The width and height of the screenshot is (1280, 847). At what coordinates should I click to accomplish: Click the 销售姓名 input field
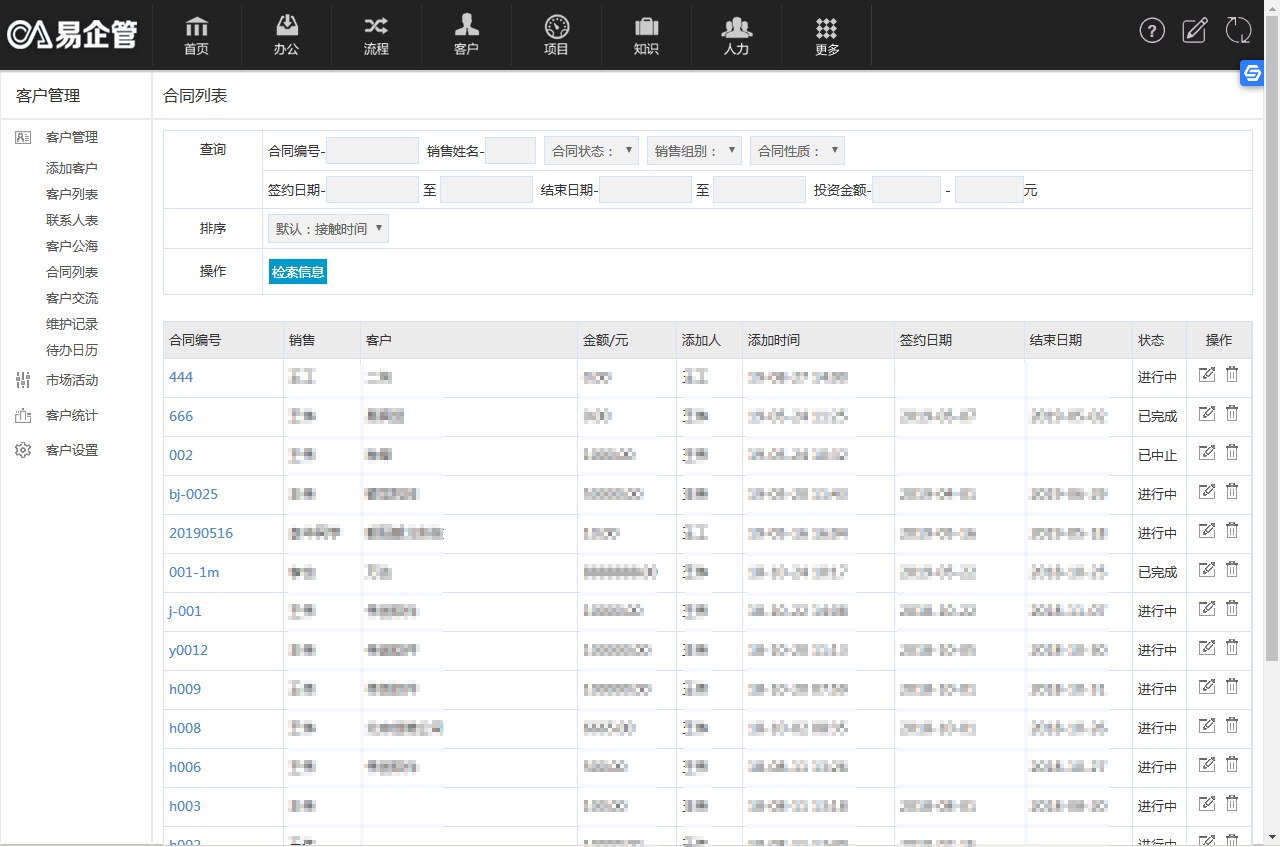coord(510,151)
